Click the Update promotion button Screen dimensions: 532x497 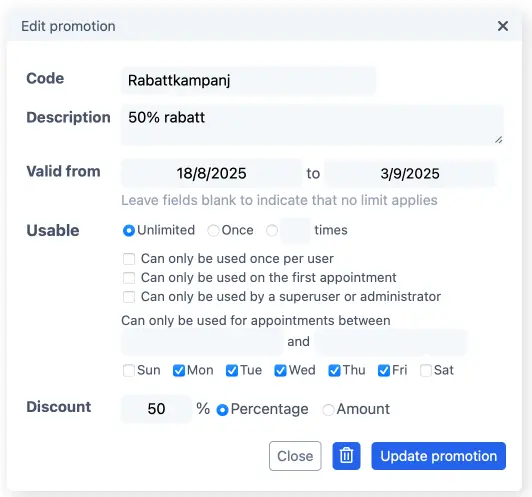pyautogui.click(x=438, y=456)
